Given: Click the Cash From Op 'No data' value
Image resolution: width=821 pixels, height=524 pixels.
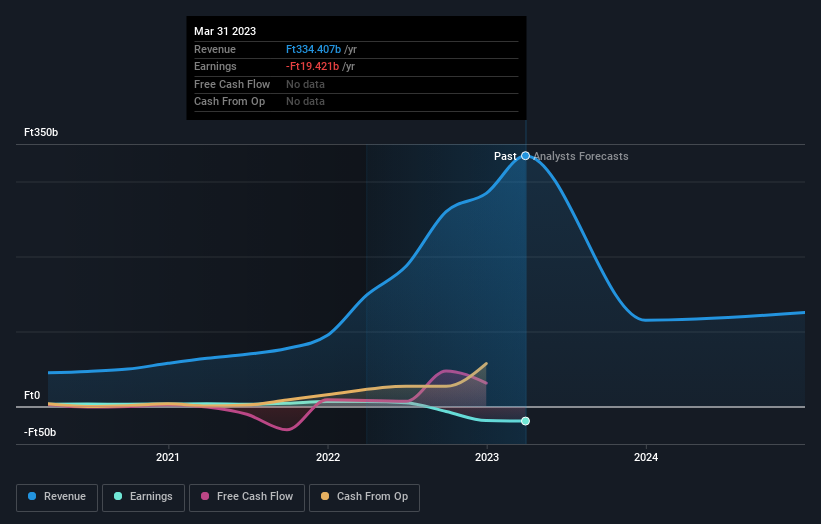Looking at the screenshot, I should tap(305, 102).
